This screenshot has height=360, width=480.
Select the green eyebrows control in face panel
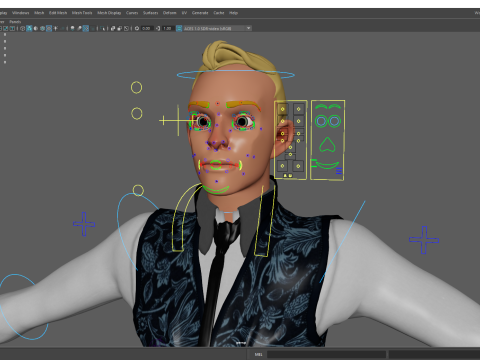[328, 107]
